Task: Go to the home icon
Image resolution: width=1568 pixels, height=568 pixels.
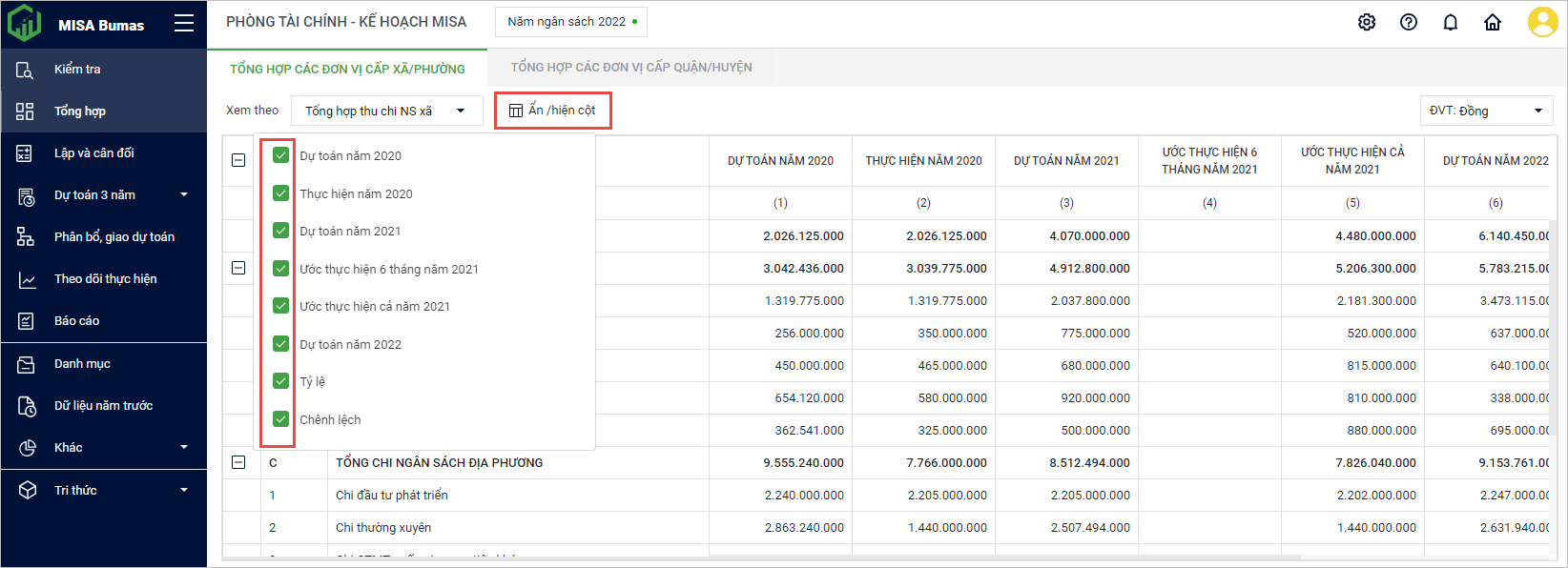Action: (1493, 22)
